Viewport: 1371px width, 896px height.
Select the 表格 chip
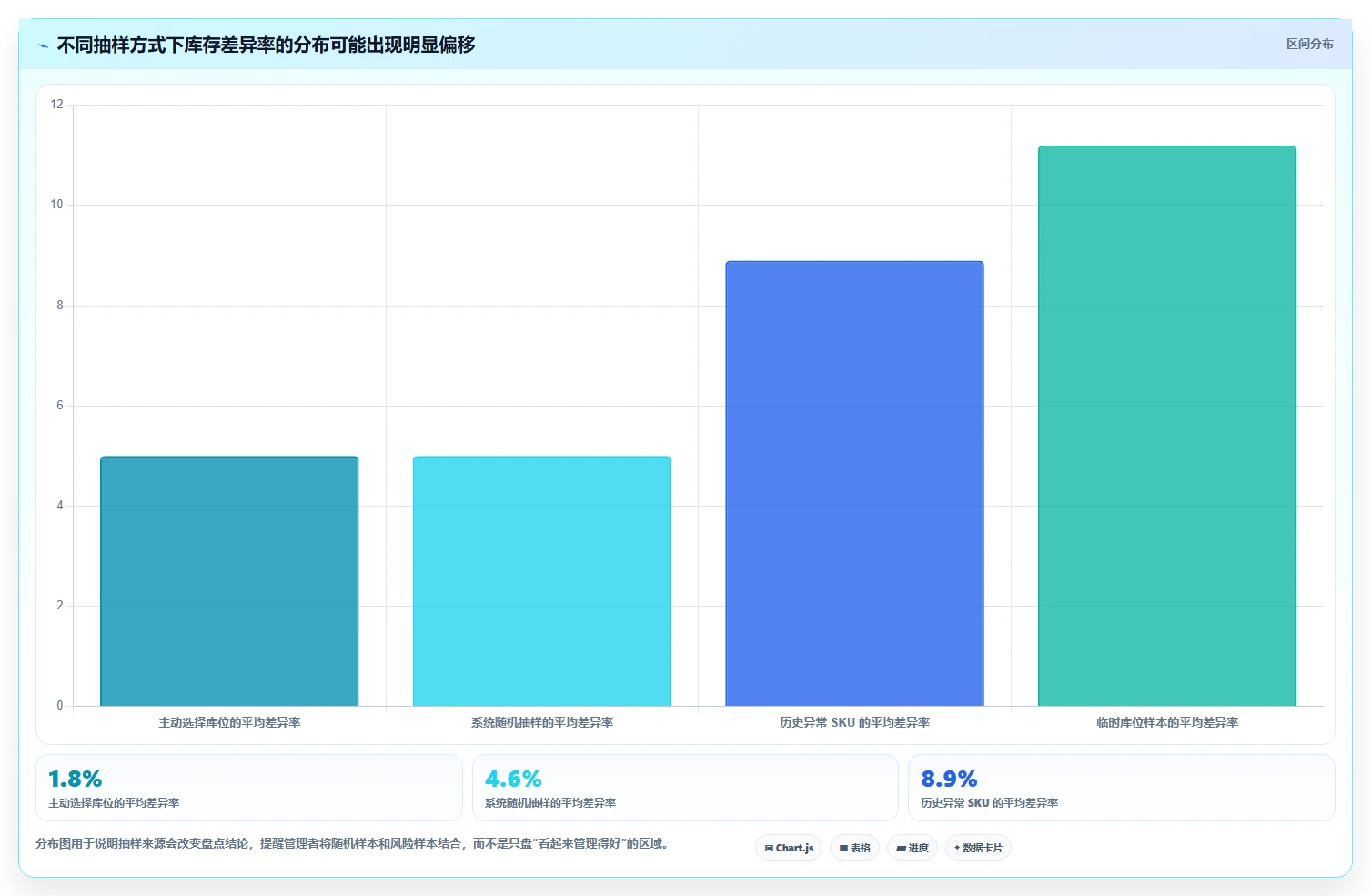pos(854,848)
